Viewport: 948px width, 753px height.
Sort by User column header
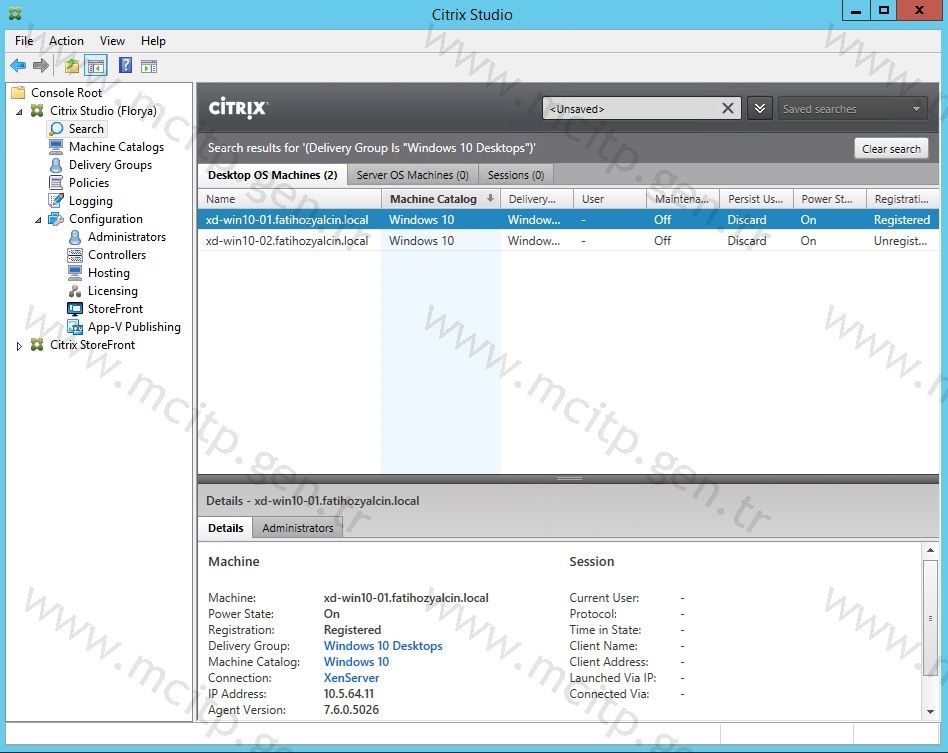(x=610, y=199)
